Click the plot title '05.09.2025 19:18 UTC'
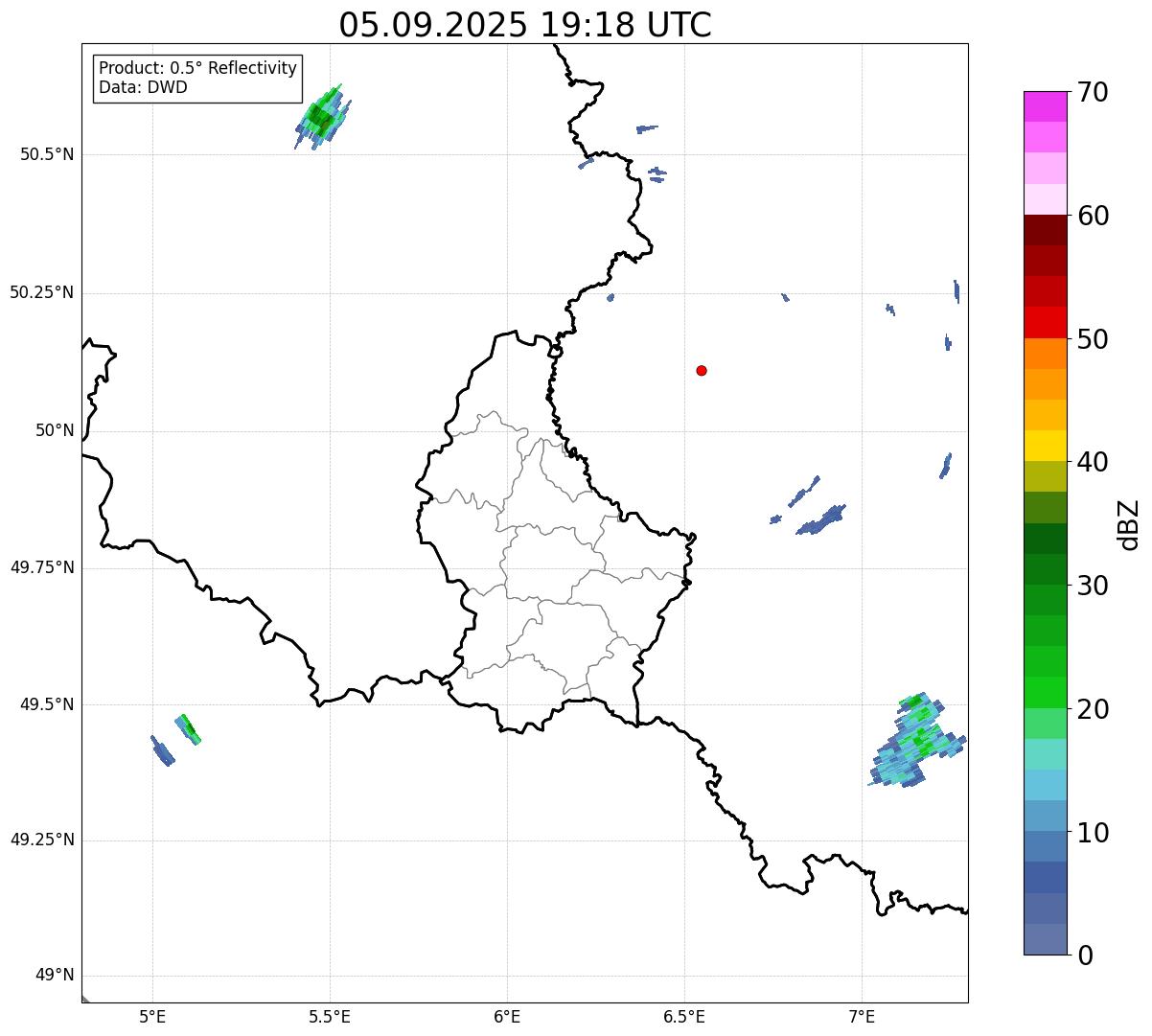Image resolution: width=1152 pixels, height=1036 pixels. [525, 25]
